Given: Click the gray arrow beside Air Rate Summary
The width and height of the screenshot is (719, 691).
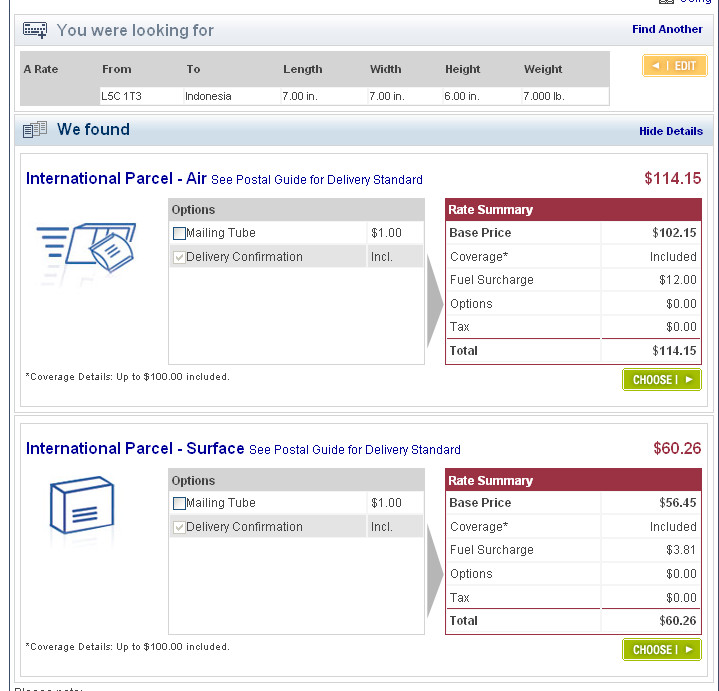Looking at the screenshot, I should pos(435,303).
